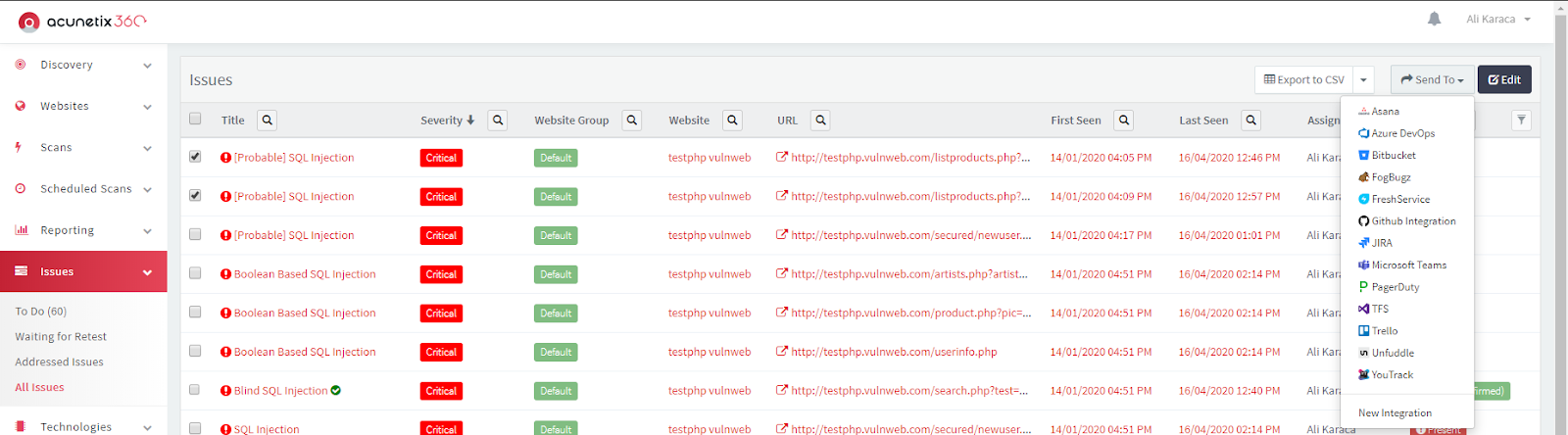The image size is (1568, 435).
Task: Open search filter for First Seen column
Action: [1124, 120]
